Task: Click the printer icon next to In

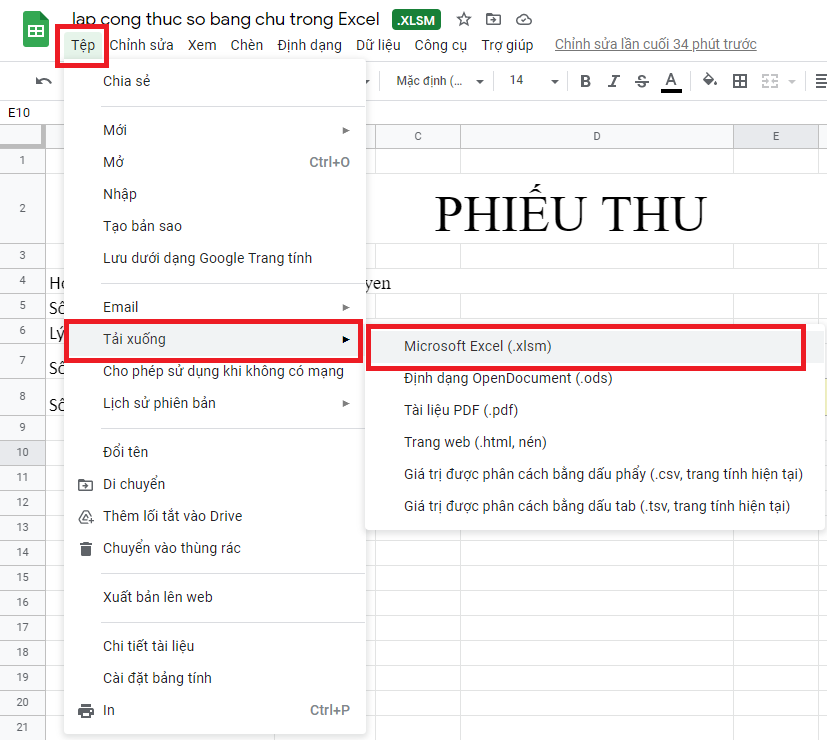Action: [87, 710]
